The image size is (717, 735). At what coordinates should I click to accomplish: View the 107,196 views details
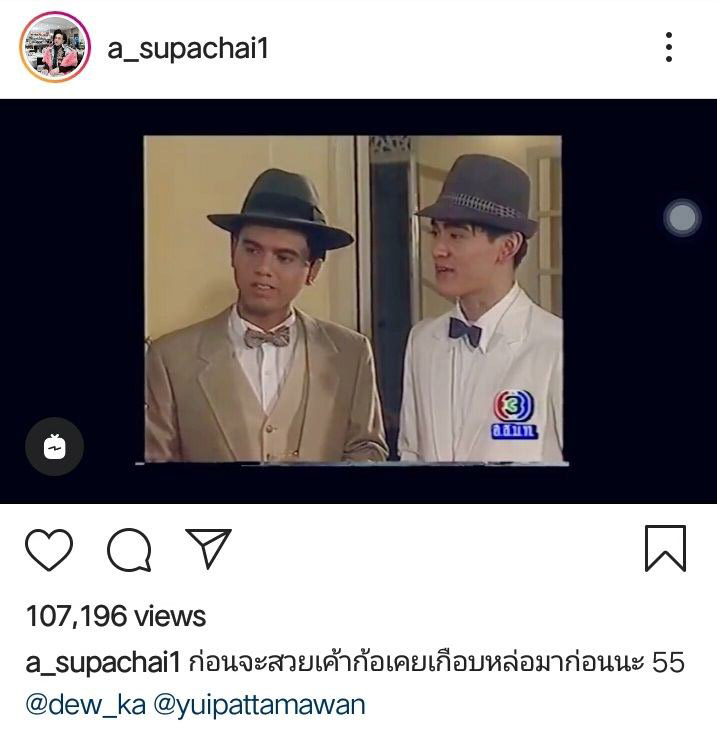116,616
